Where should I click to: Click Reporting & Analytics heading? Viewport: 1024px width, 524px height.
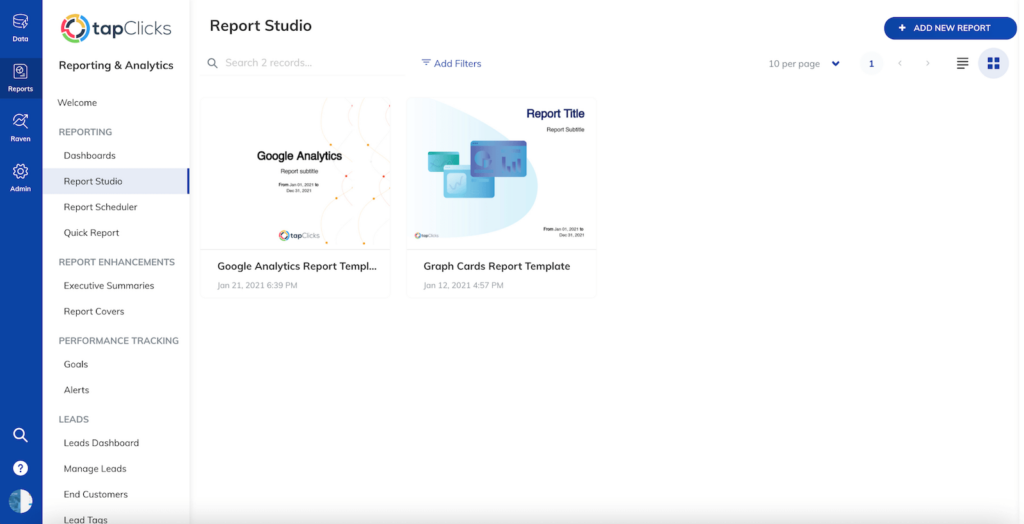tap(116, 65)
